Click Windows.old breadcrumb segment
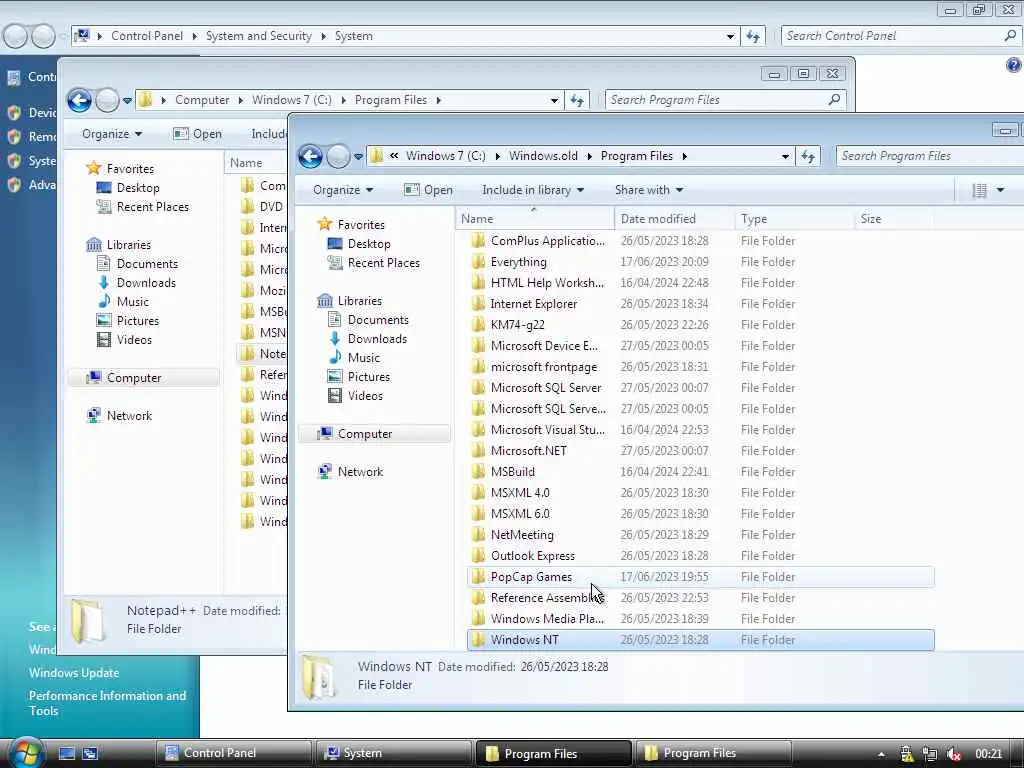The height and width of the screenshot is (768, 1024). coord(543,156)
